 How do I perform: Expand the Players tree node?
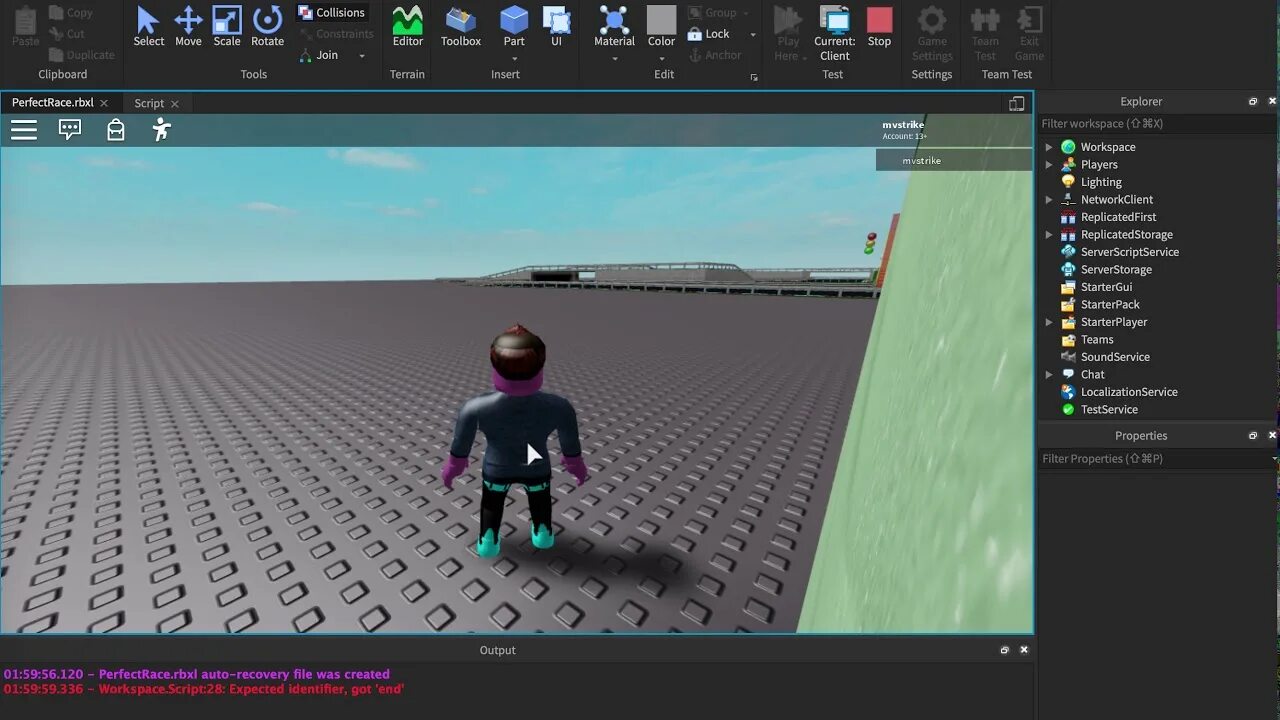[x=1049, y=165]
